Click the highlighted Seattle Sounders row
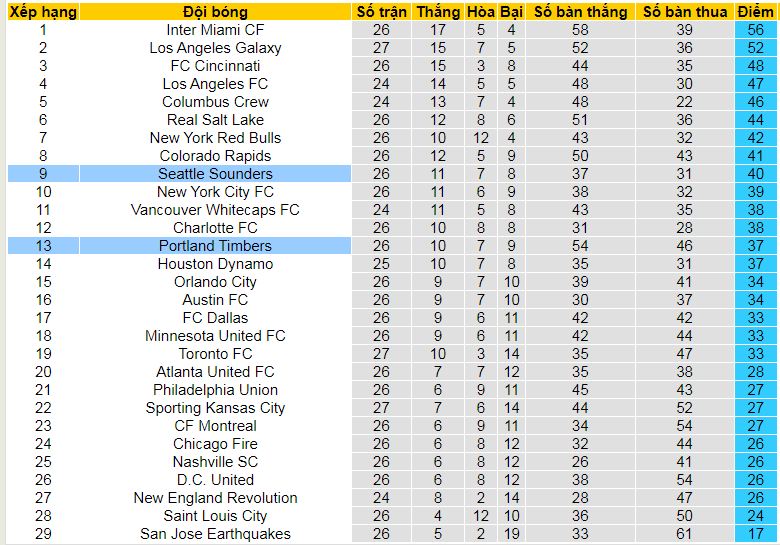The width and height of the screenshot is (780, 545). pyautogui.click(x=215, y=174)
